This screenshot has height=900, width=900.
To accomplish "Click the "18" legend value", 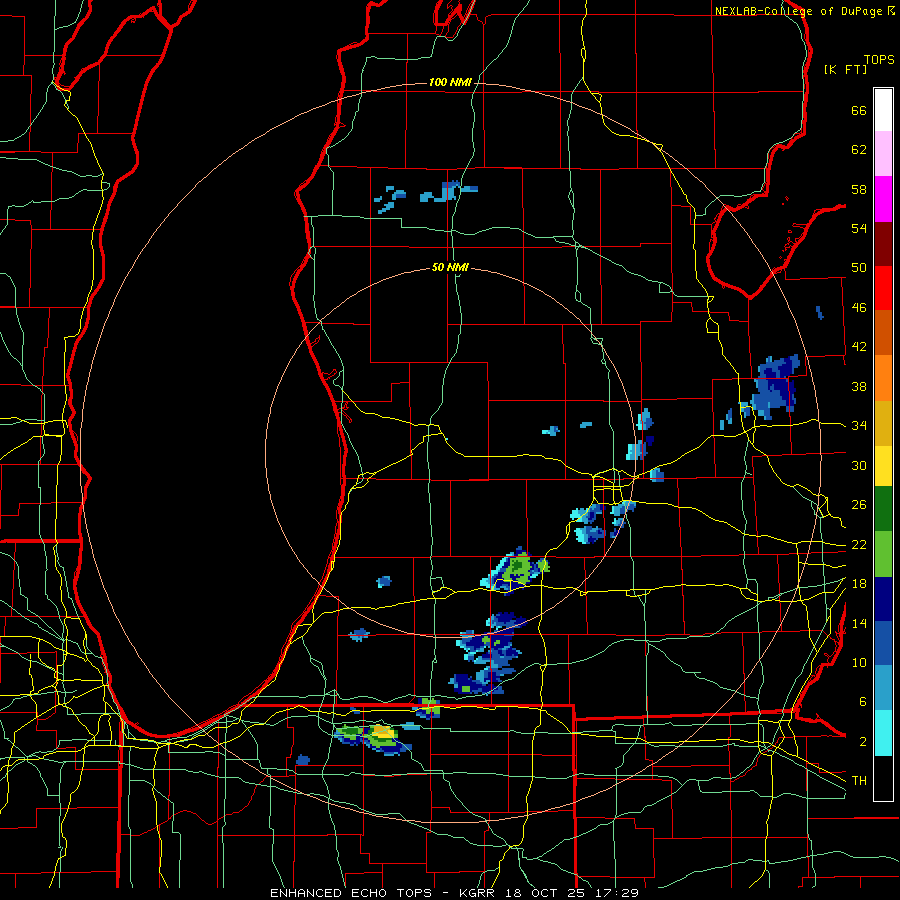I will (x=859, y=584).
